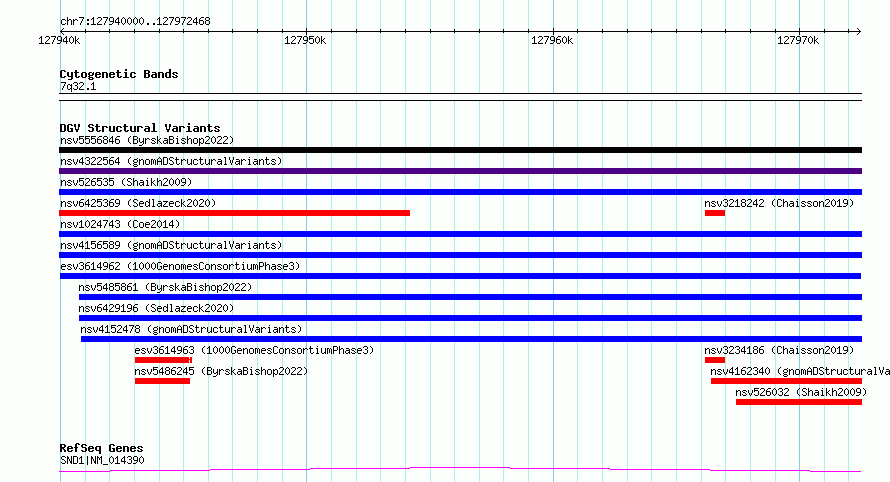This screenshot has width=890, height=482.
Task: Select the red bar under esv3614963
Action: coord(163,360)
